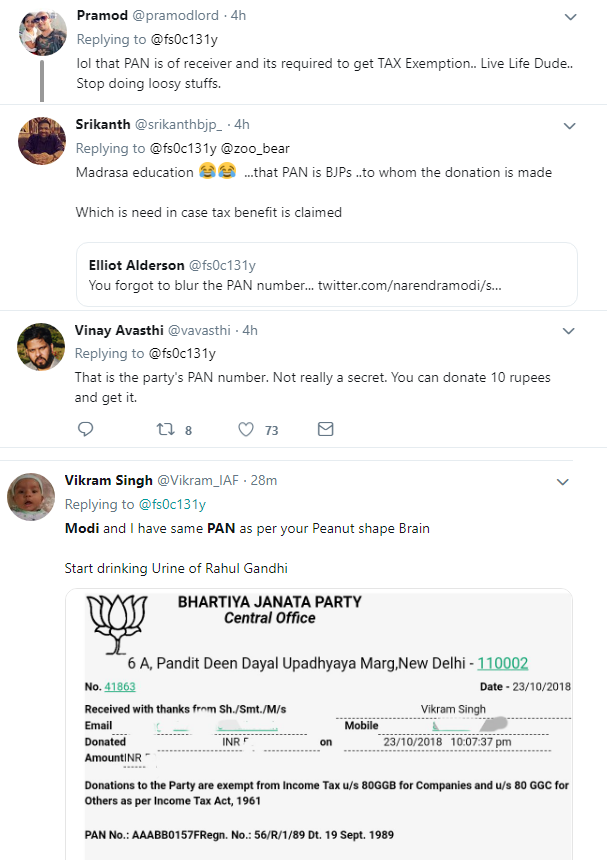Send Vinay Avasthi's tweet via direct message
The height and width of the screenshot is (864, 607).
[x=325, y=429]
